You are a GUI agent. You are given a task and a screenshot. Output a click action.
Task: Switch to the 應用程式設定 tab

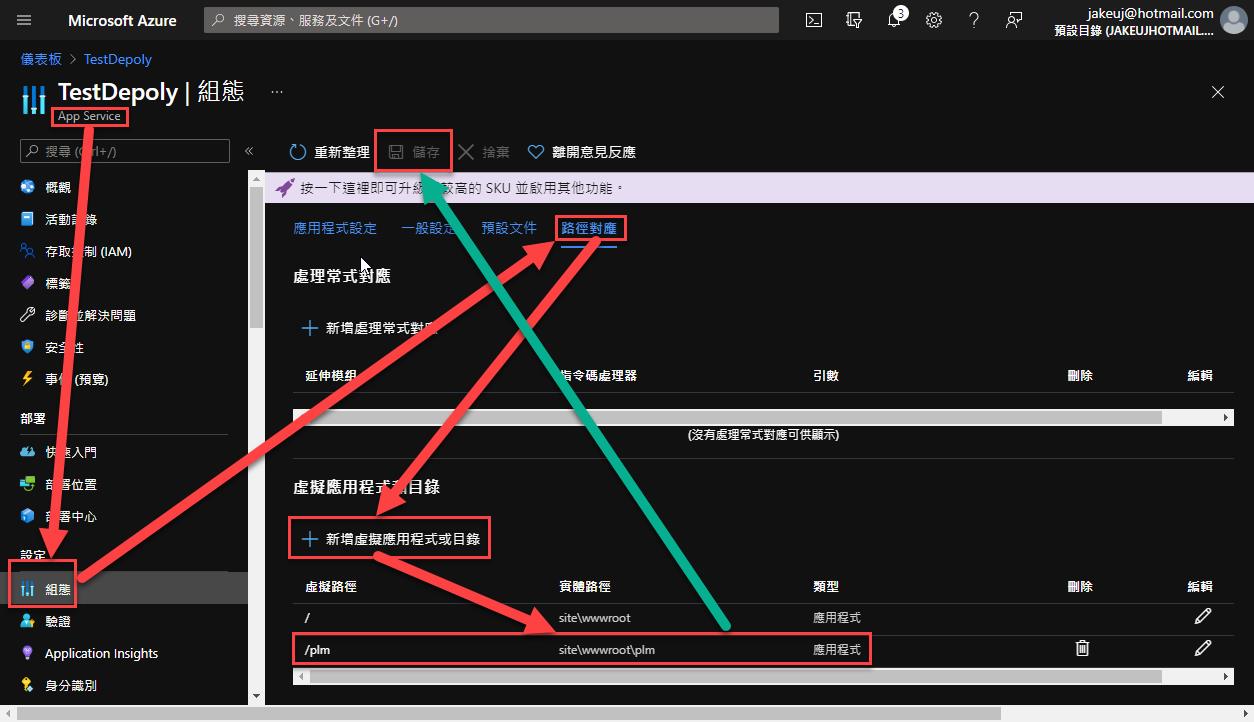(335, 228)
